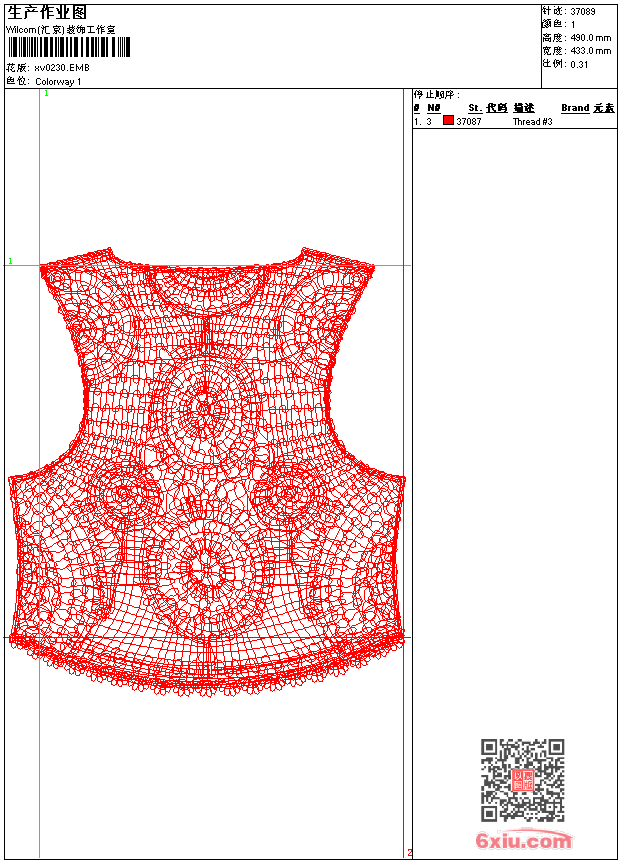Viewport: 620px width, 860px height.
Task: Click the 'Brand' column header
Action: tap(575, 108)
